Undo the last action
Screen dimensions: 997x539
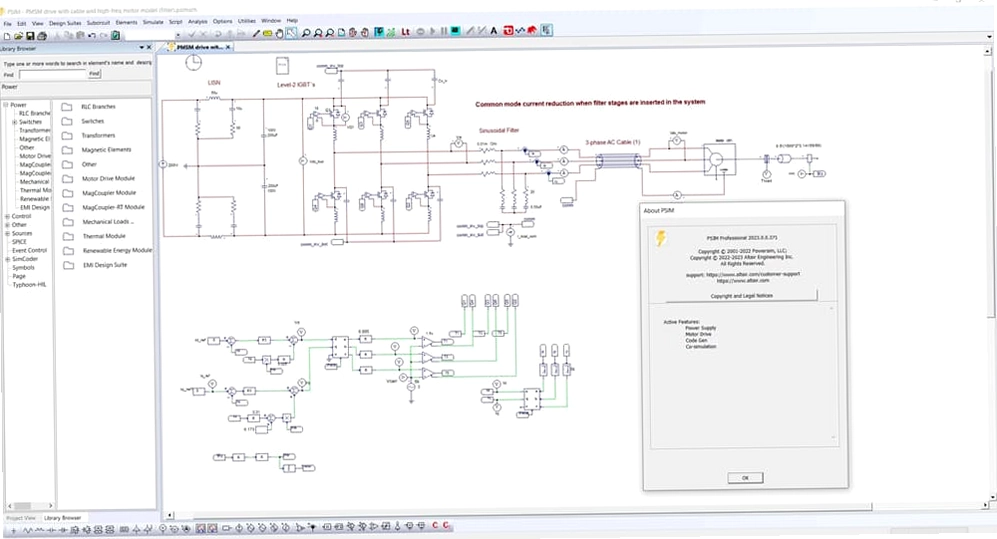[x=92, y=36]
